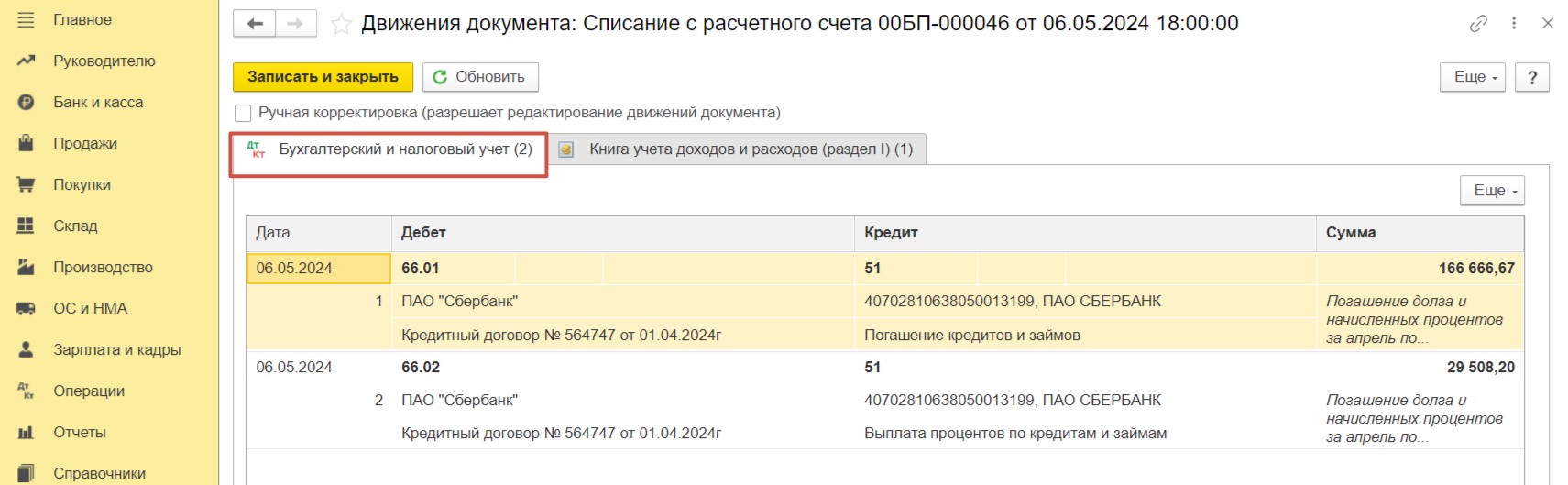Add document to favorites with star icon
This screenshot has height=485, width=1568.
coord(341,24)
